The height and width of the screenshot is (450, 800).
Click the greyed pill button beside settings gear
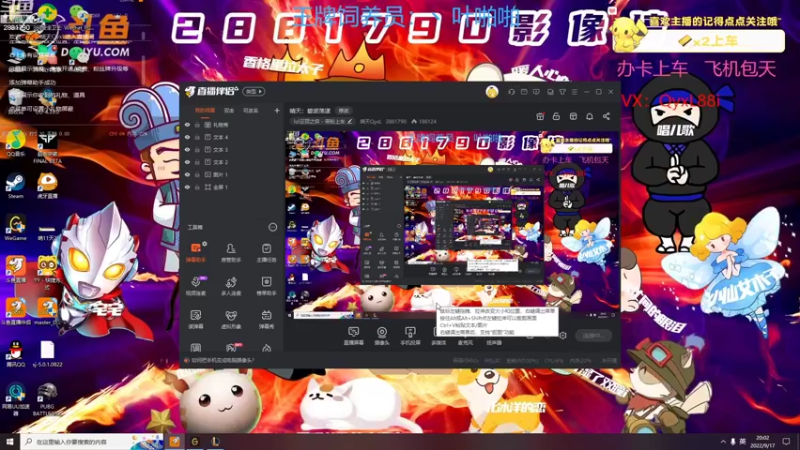[593, 336]
